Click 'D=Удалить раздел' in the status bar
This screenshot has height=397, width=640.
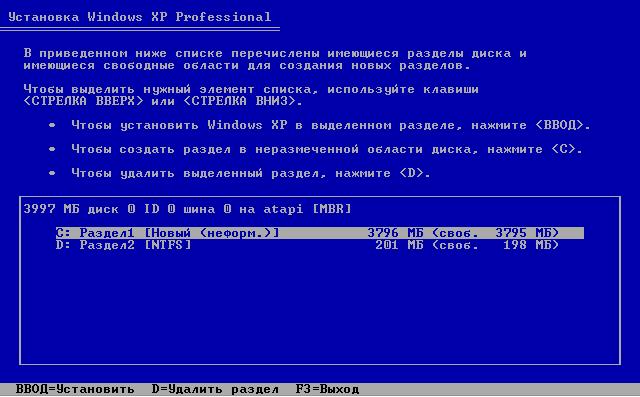[x=215, y=389]
